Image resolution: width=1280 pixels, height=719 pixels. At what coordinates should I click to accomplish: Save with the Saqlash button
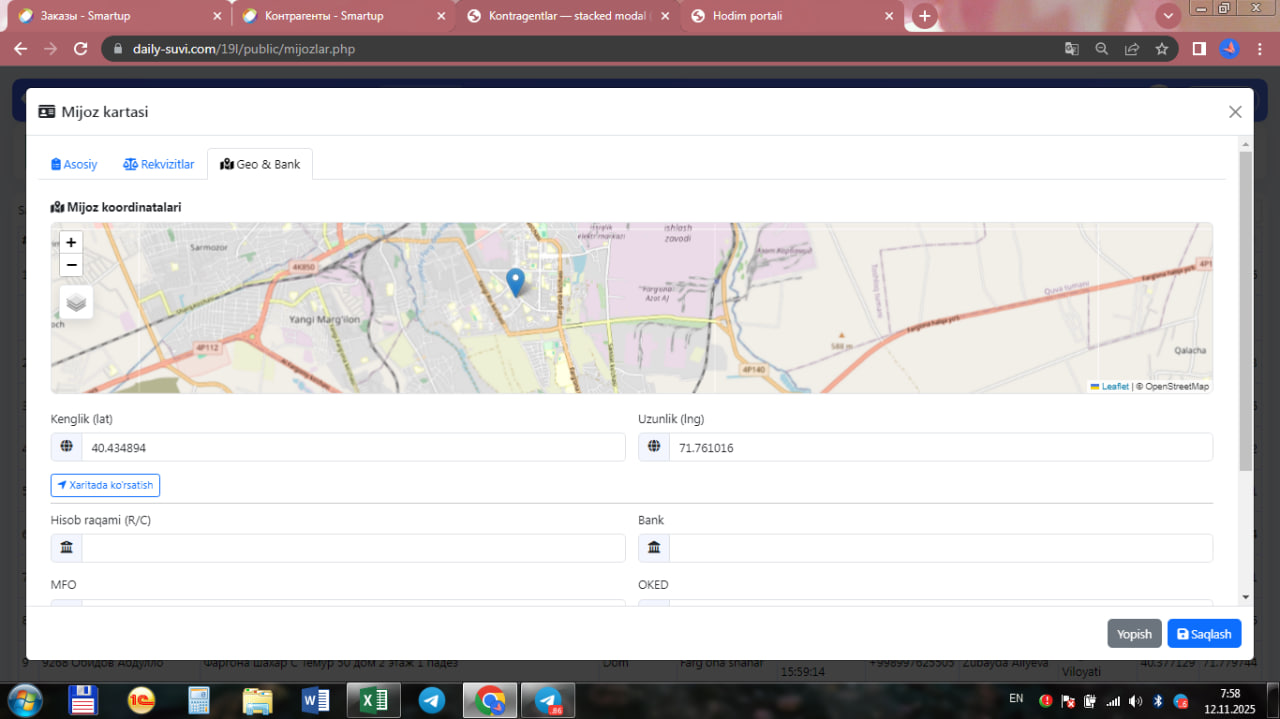pos(1203,634)
